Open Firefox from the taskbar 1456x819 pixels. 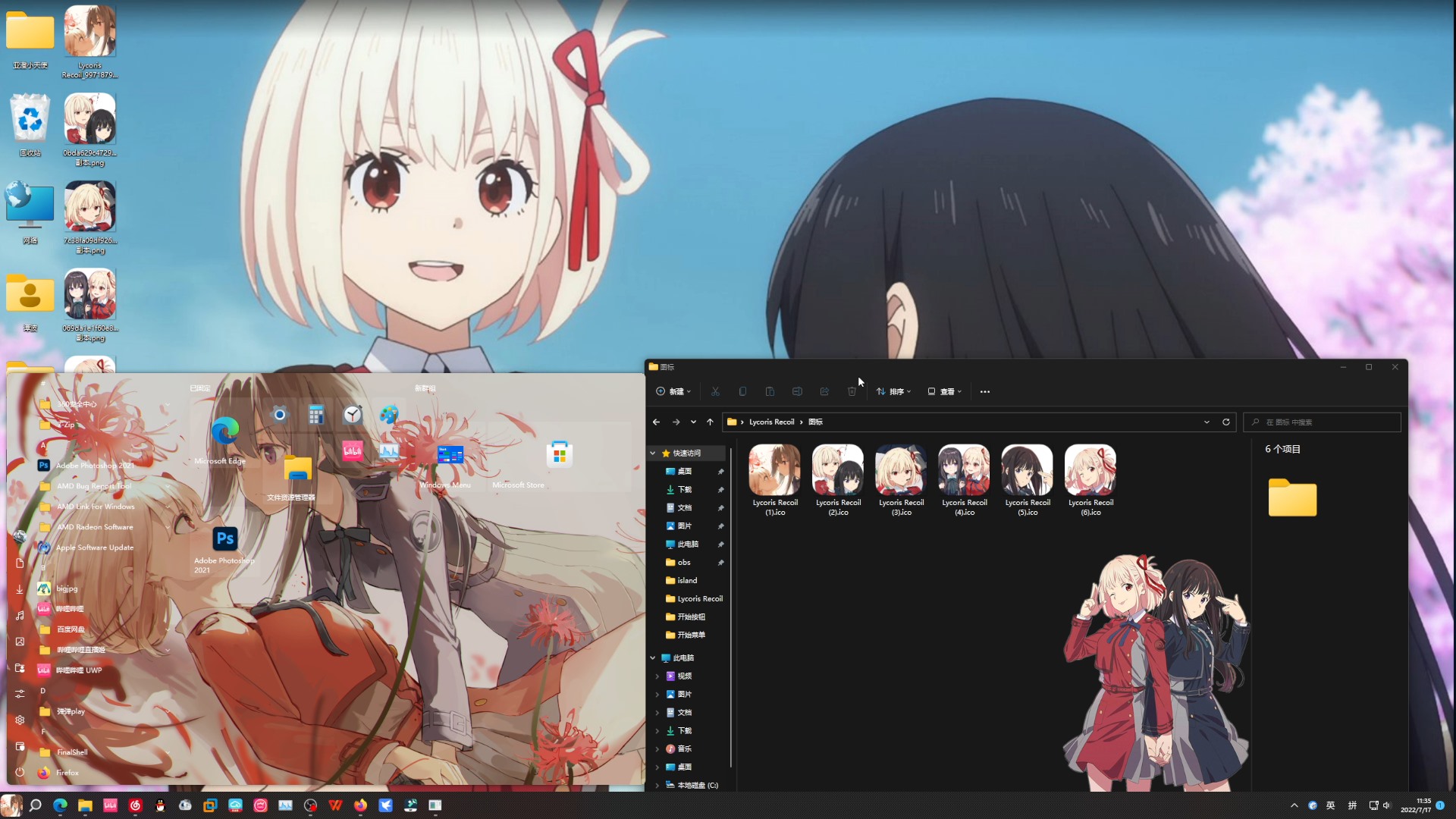pos(360,805)
